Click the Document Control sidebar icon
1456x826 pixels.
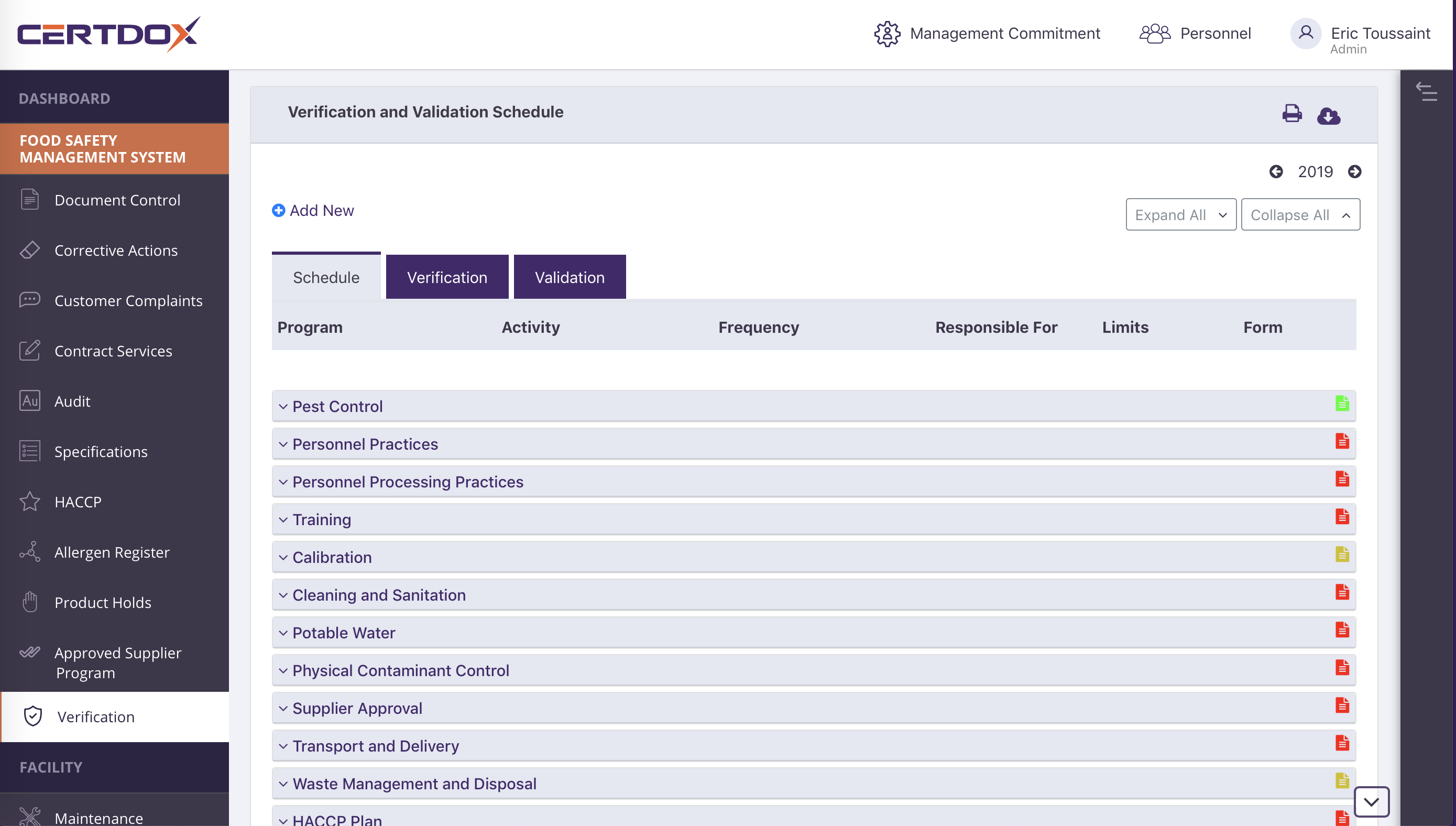29,200
